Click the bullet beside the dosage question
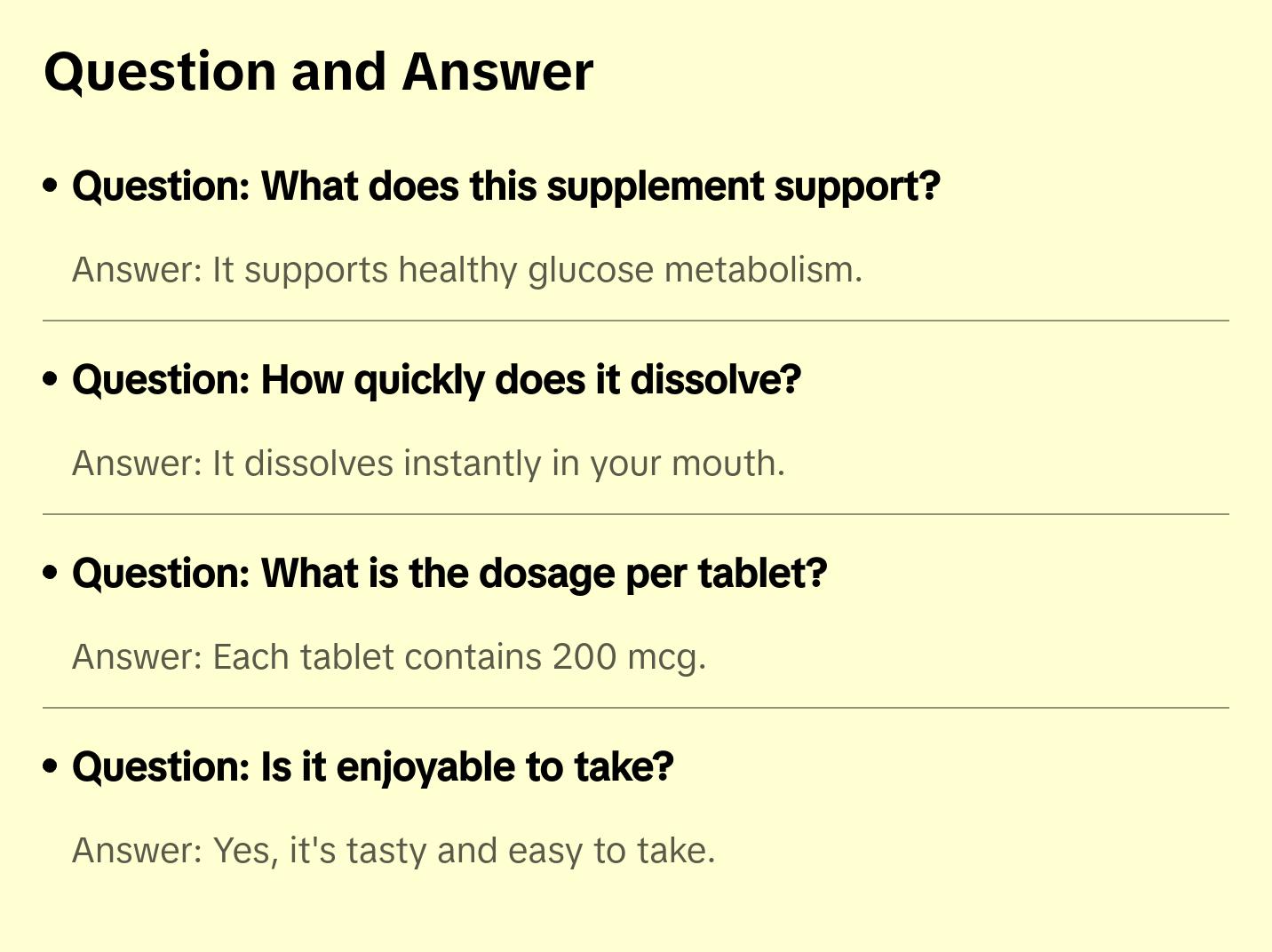The image size is (1272, 952). pos(51,574)
